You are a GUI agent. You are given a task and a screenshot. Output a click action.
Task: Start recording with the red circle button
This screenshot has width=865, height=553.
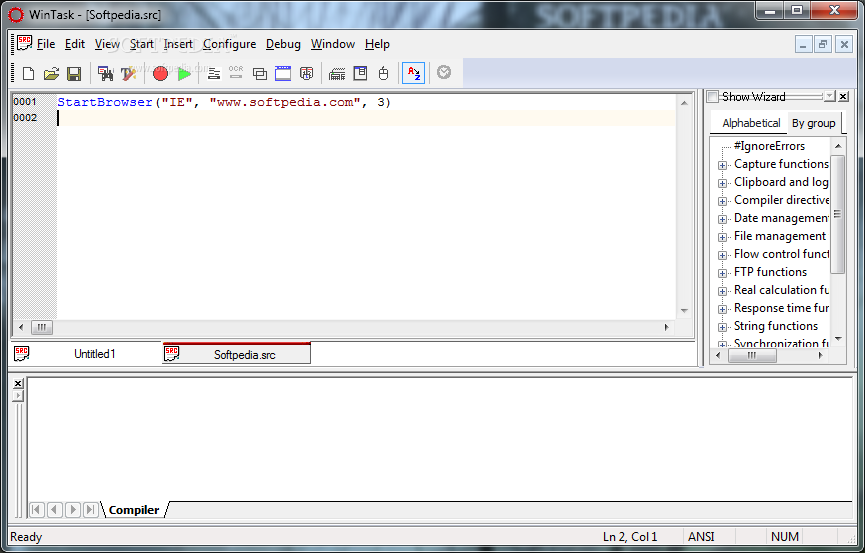point(161,73)
